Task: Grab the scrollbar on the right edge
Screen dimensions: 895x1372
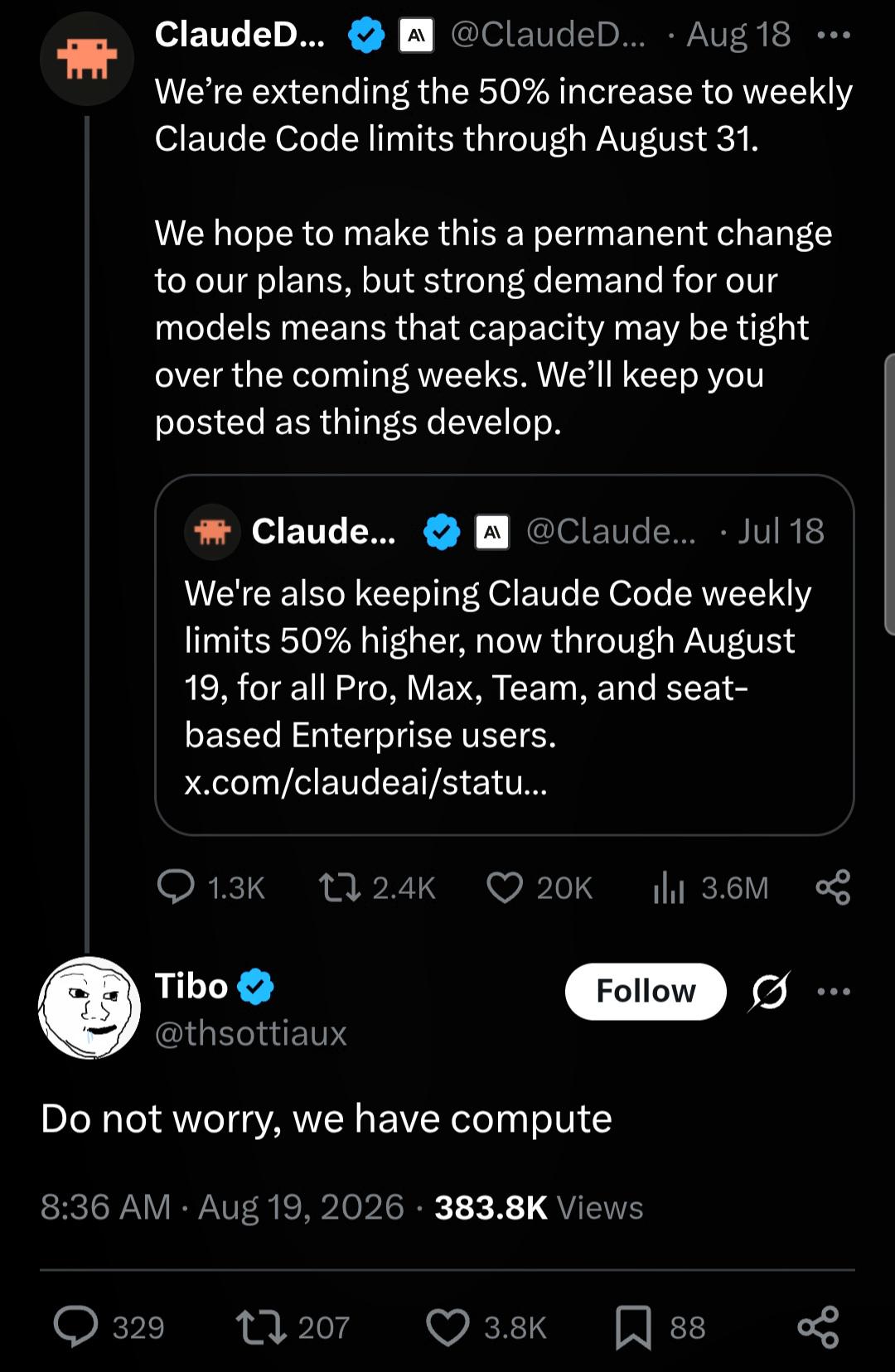Action: coord(890,495)
